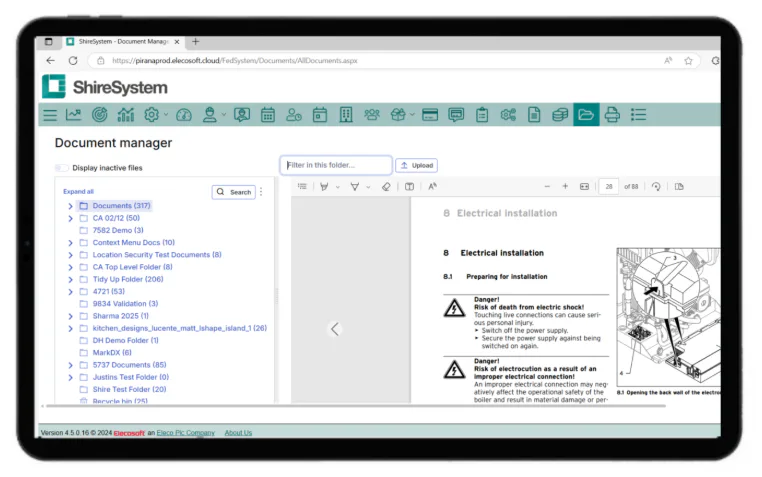
Task: Open the person with clock icon
Action: coord(294,115)
